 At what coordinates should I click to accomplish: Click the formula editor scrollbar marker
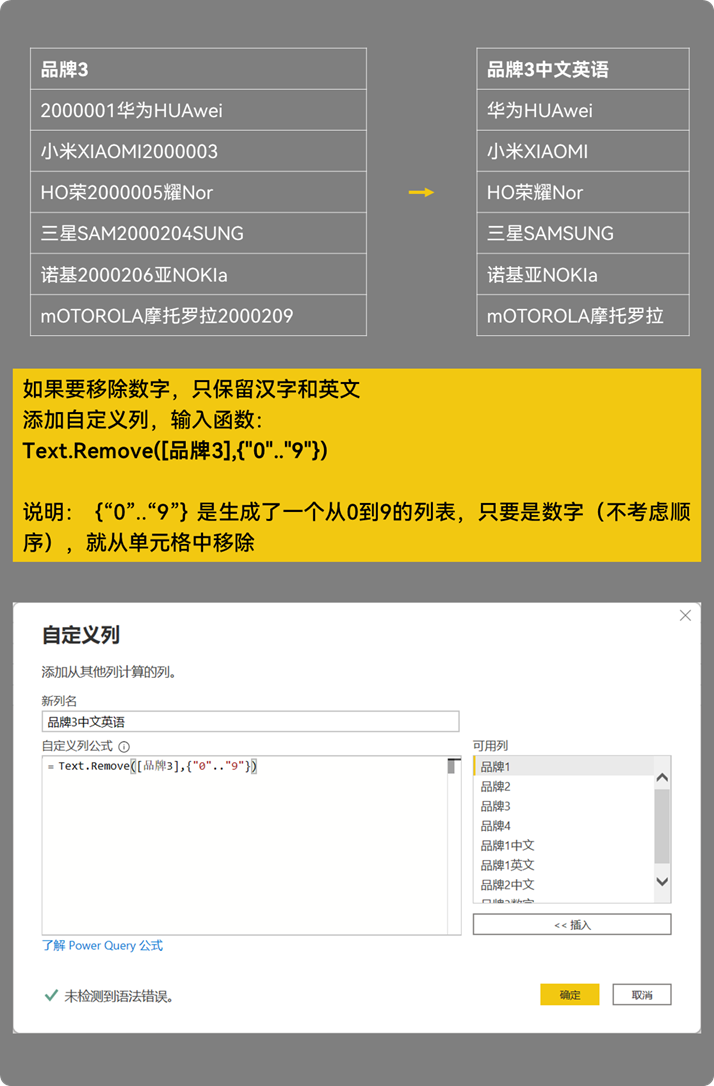[x=454, y=765]
